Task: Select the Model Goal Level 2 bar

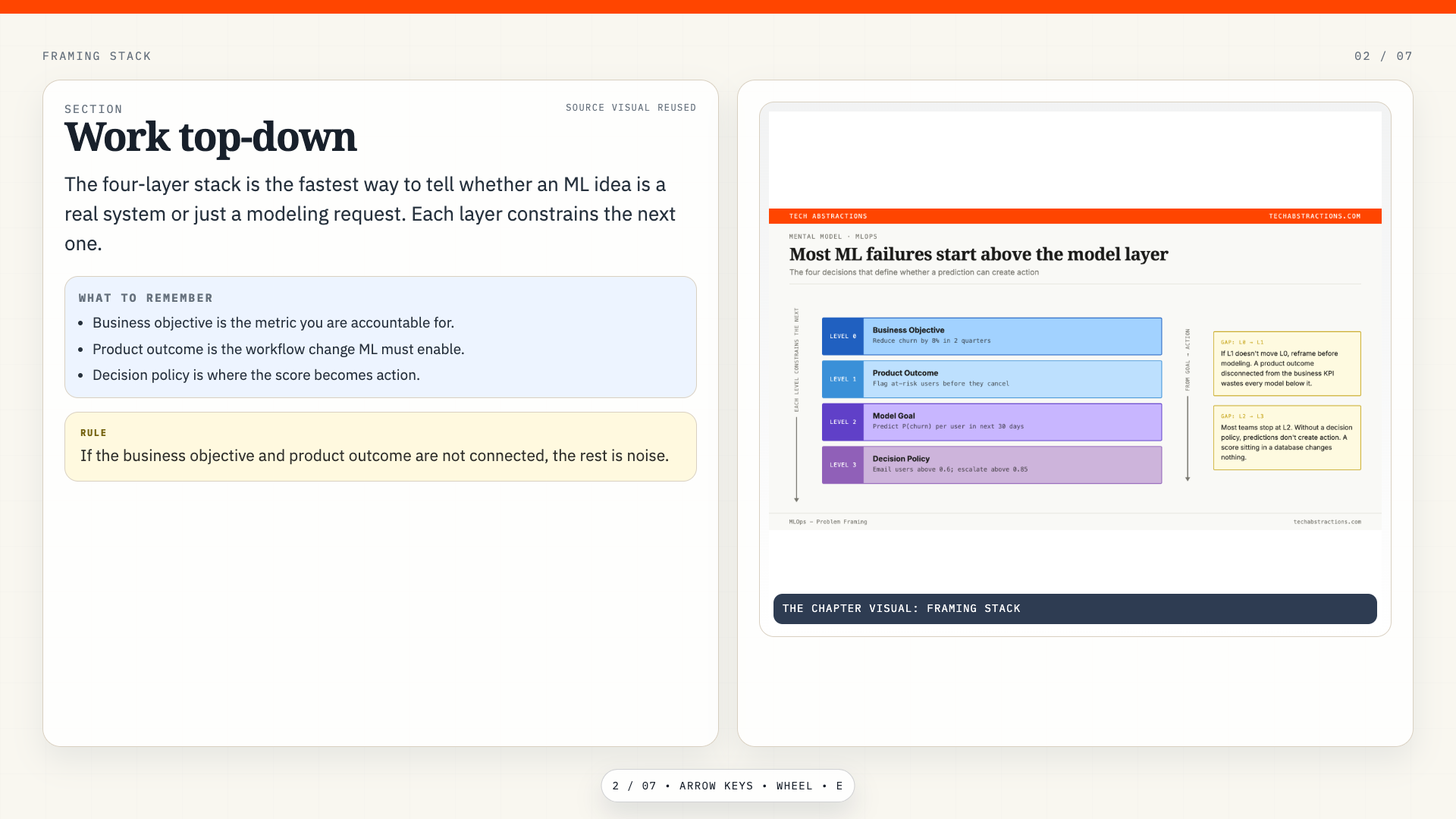Action: pyautogui.click(x=992, y=422)
